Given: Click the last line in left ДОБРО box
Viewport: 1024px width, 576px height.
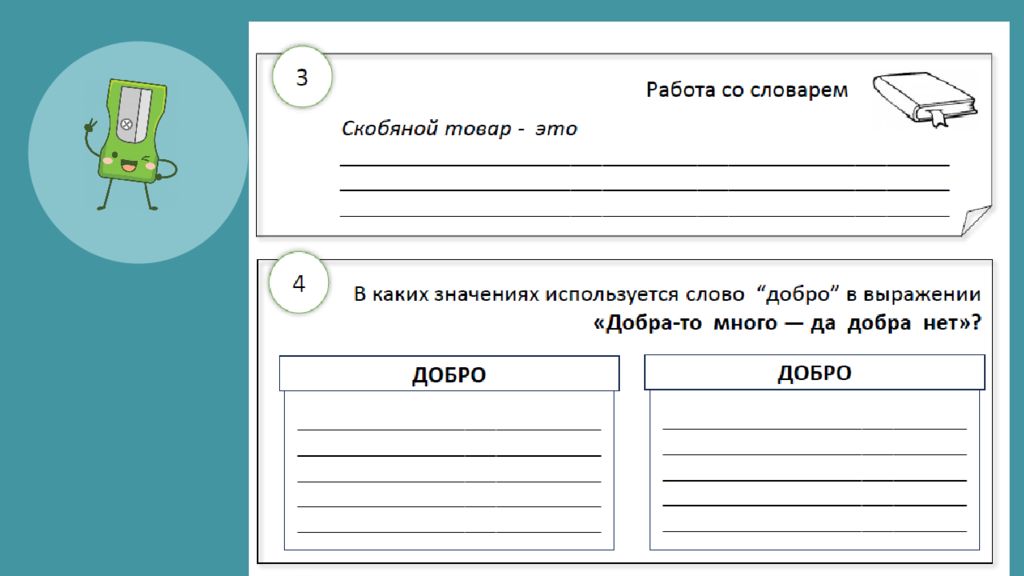Looking at the screenshot, I should click(449, 532).
